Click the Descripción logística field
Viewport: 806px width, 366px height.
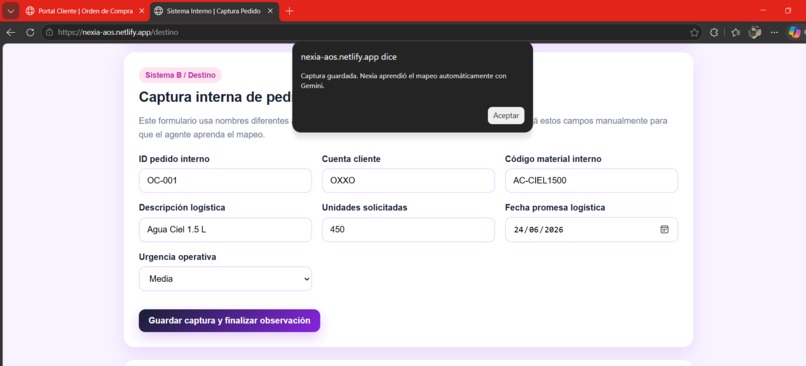(x=225, y=230)
